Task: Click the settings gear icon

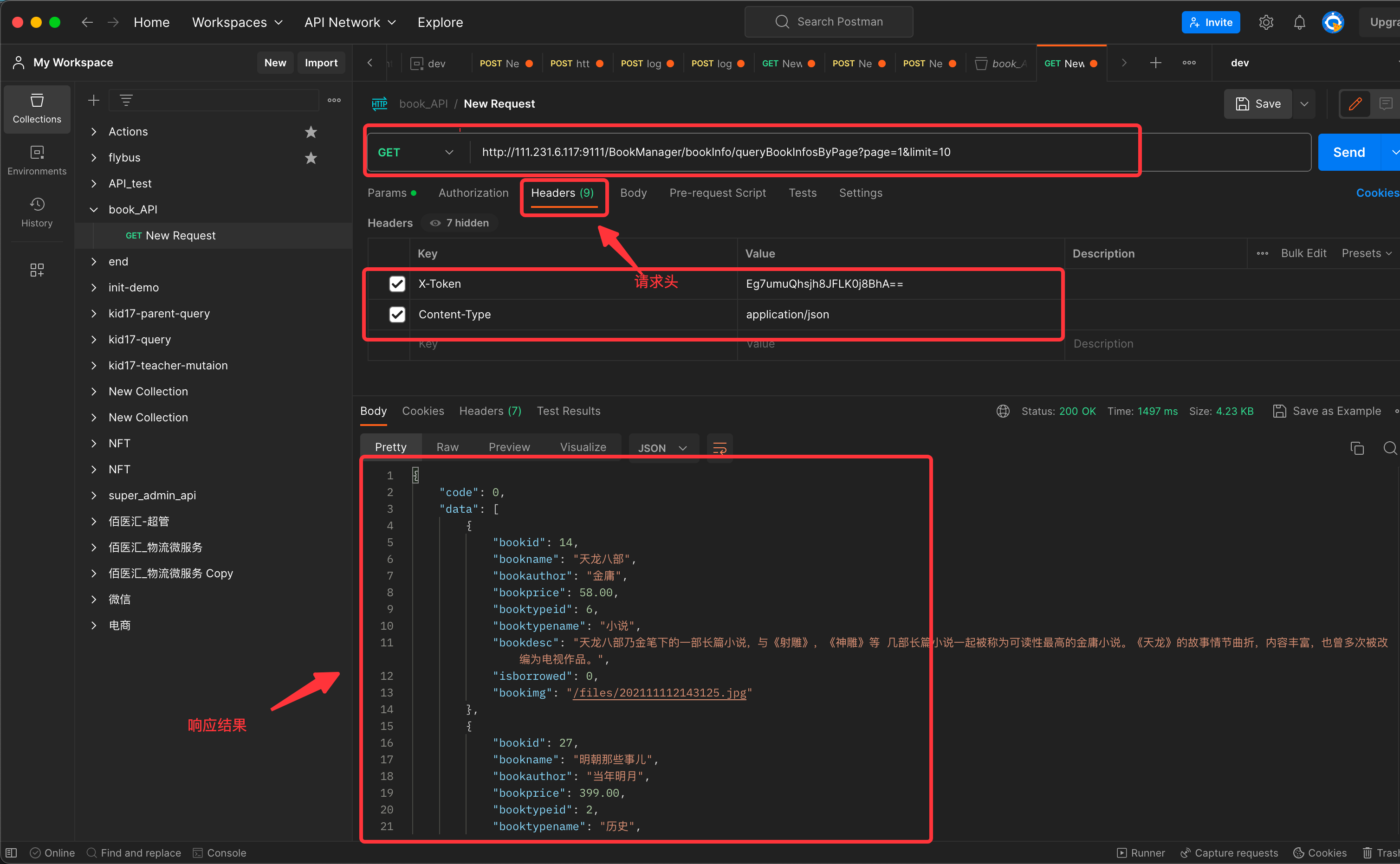Action: coord(1266,22)
